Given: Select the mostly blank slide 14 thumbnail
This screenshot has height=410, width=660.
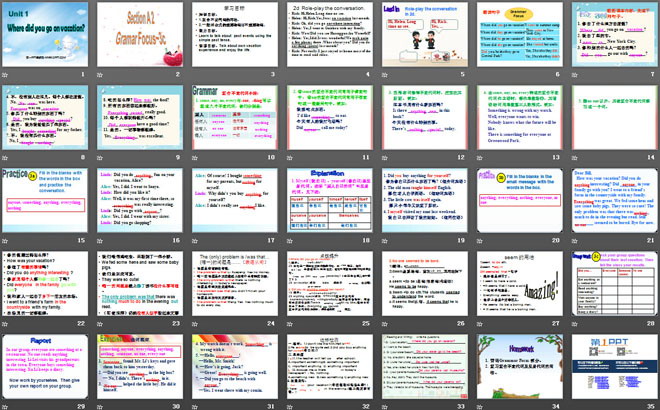Looking at the screenshot, I should click(615, 117).
